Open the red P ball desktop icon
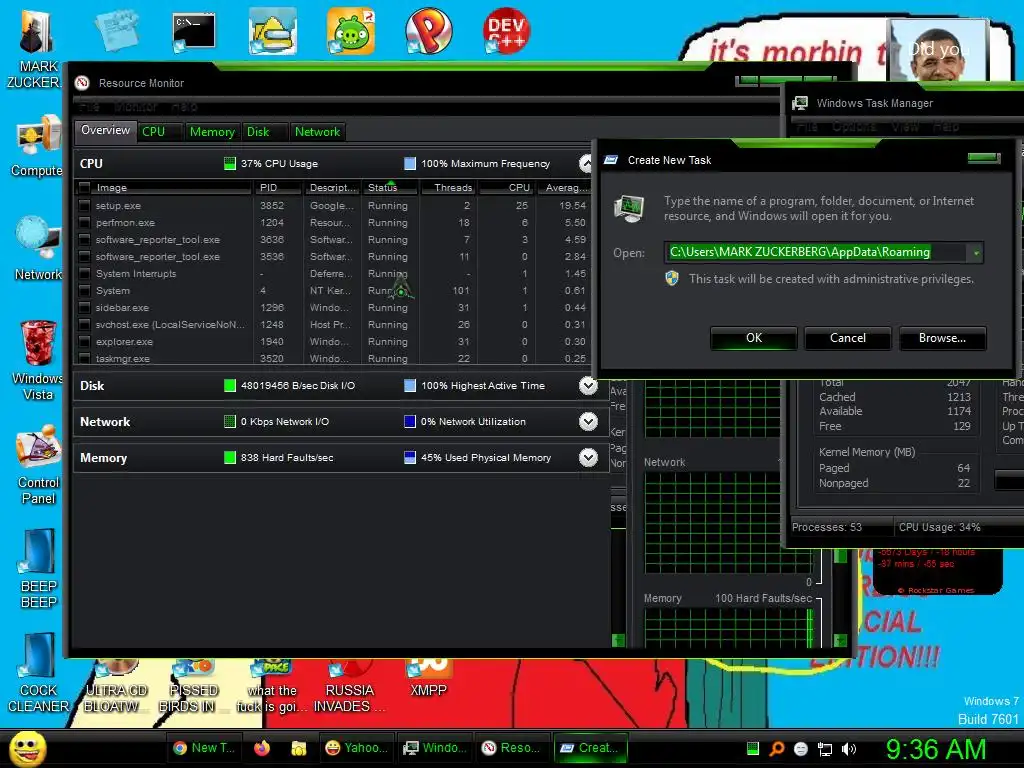Screen dimensions: 1024x768 click(428, 31)
